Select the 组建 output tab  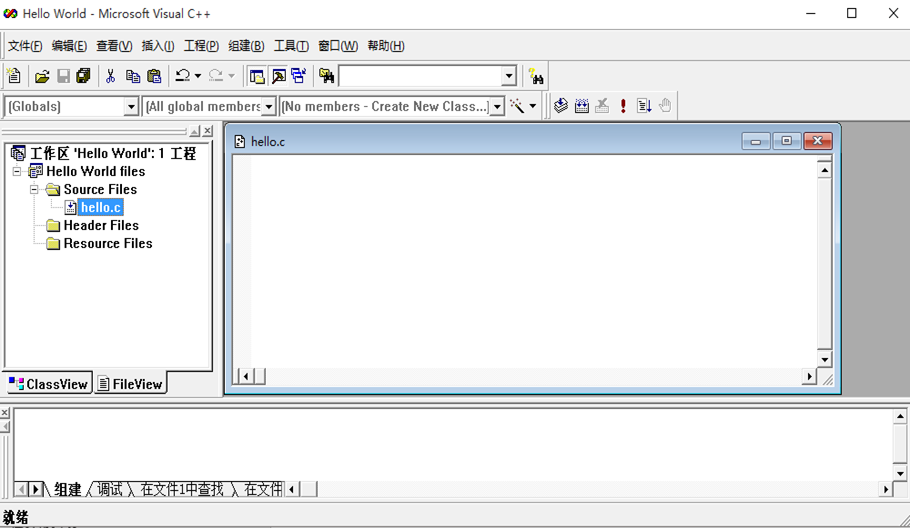click(68, 490)
